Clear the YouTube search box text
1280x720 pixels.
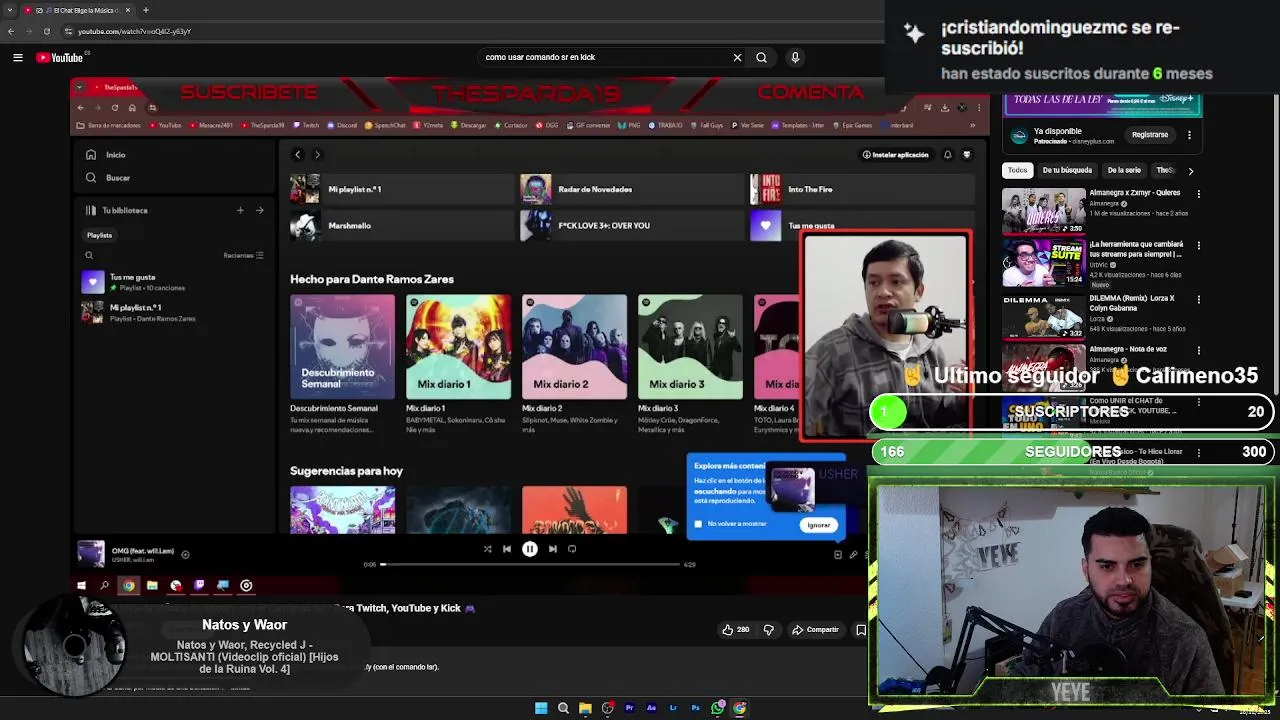click(x=737, y=58)
